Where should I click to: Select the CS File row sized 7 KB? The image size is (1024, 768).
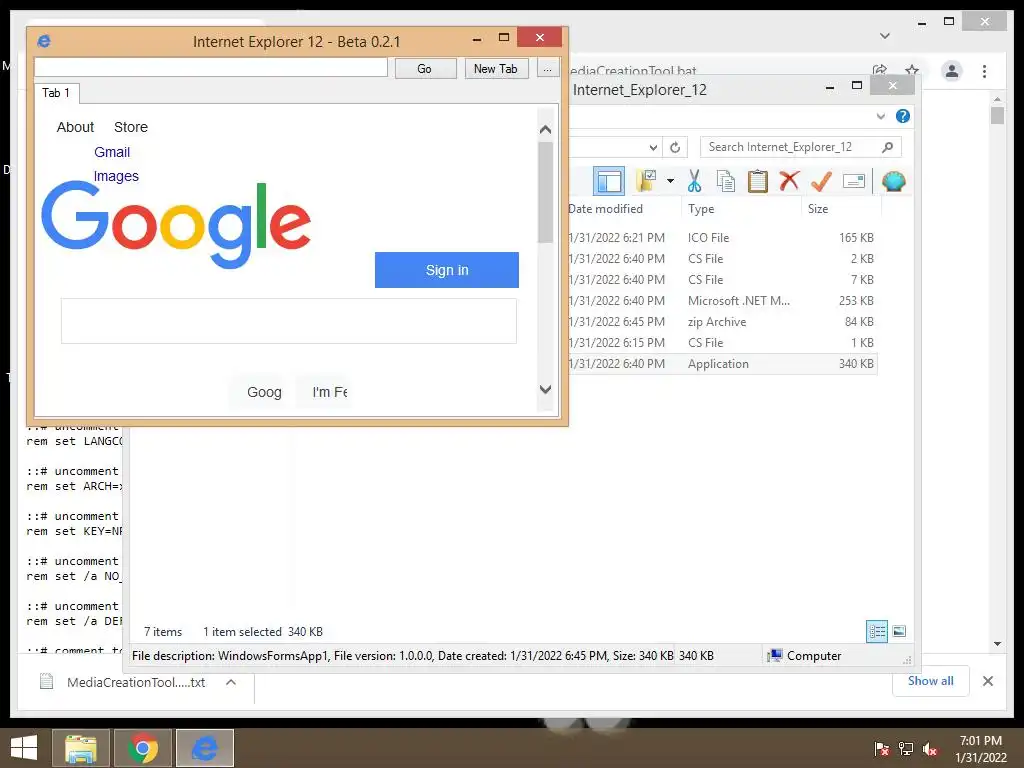click(x=722, y=280)
